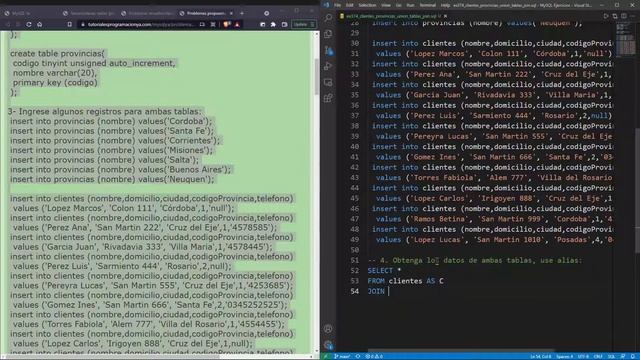Open notifications bell in VS Code status bar
The image size is (640, 360).
point(633,356)
